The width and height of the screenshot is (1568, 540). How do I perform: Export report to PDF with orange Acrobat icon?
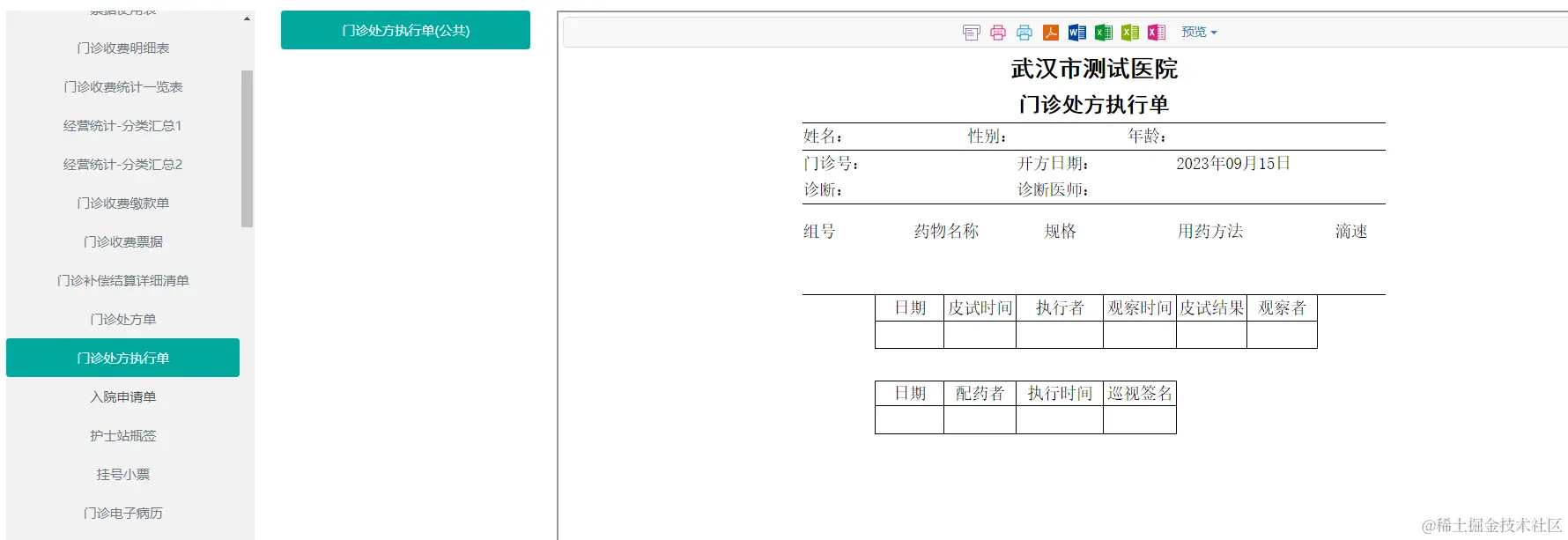coord(1051,33)
